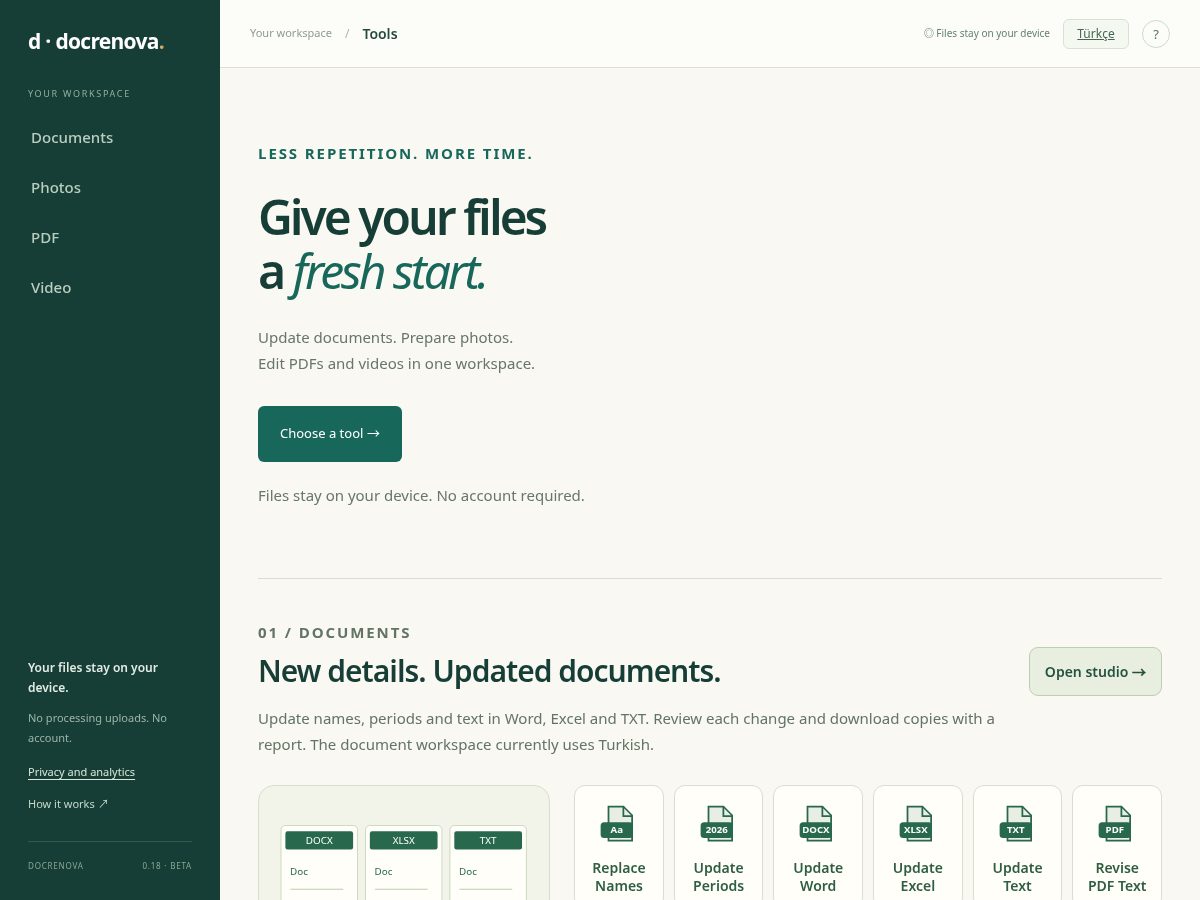Open Video in the sidebar
The image size is (1200, 900).
pos(51,287)
